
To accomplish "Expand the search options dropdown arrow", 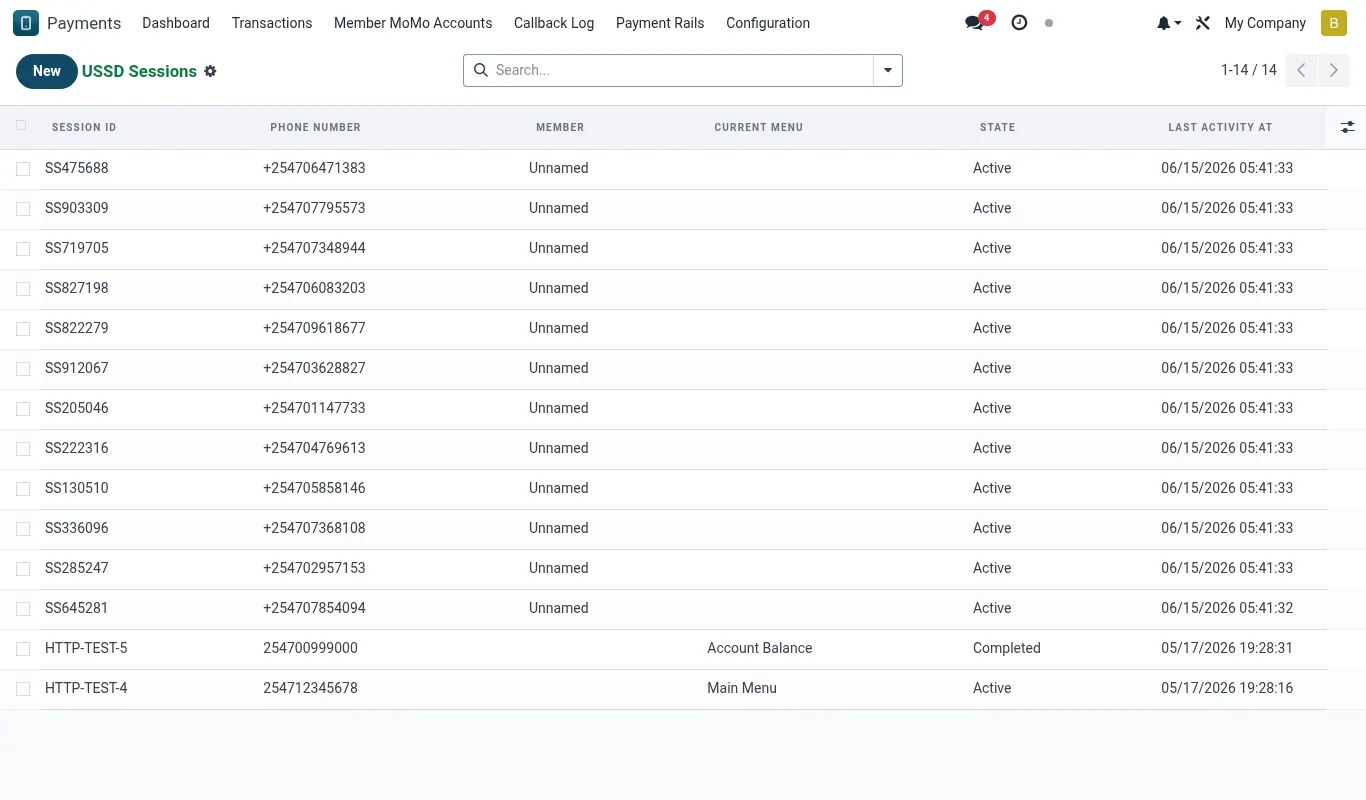I will [x=888, y=70].
